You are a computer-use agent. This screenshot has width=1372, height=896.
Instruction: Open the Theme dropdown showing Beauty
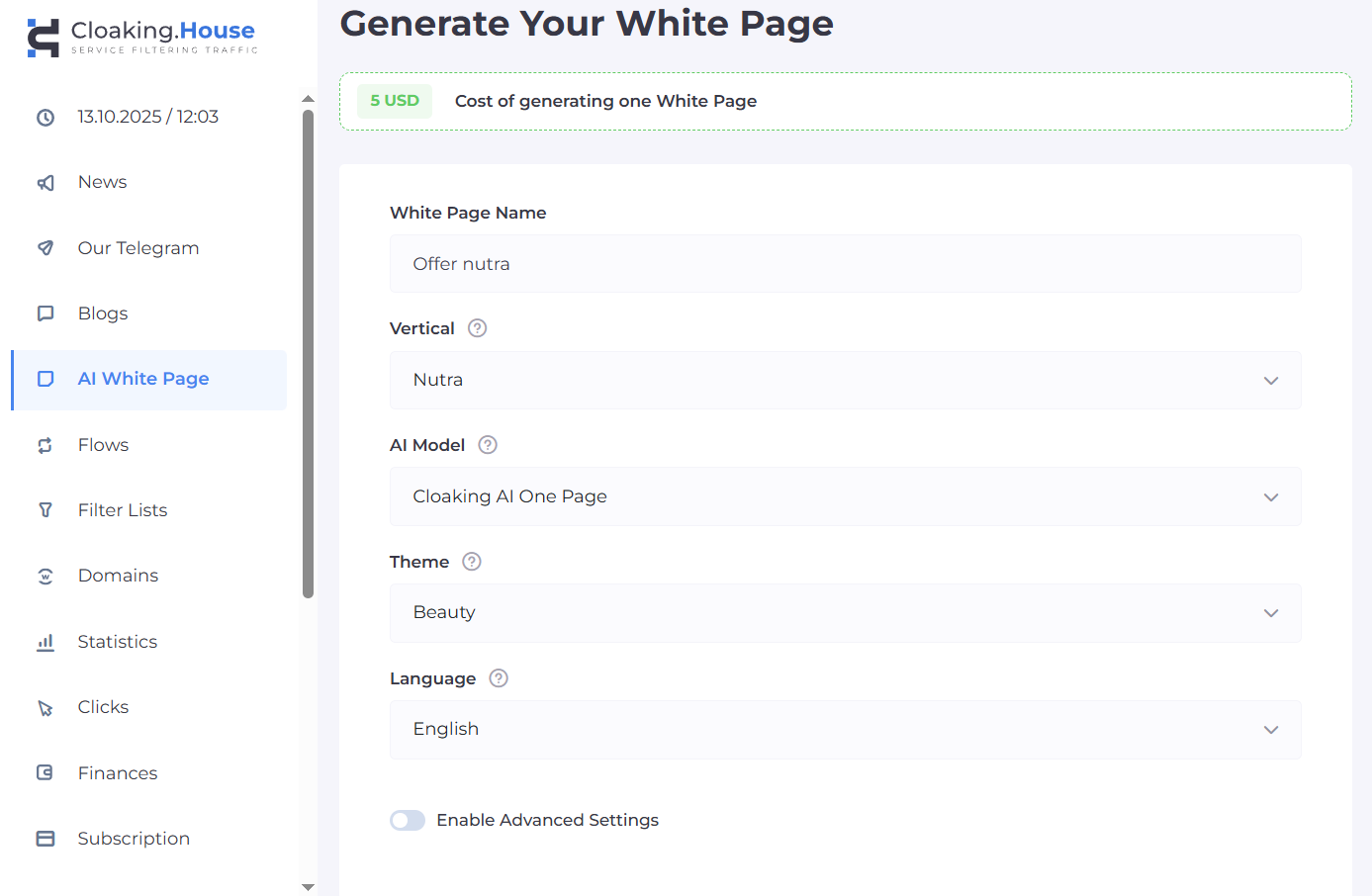(x=845, y=613)
